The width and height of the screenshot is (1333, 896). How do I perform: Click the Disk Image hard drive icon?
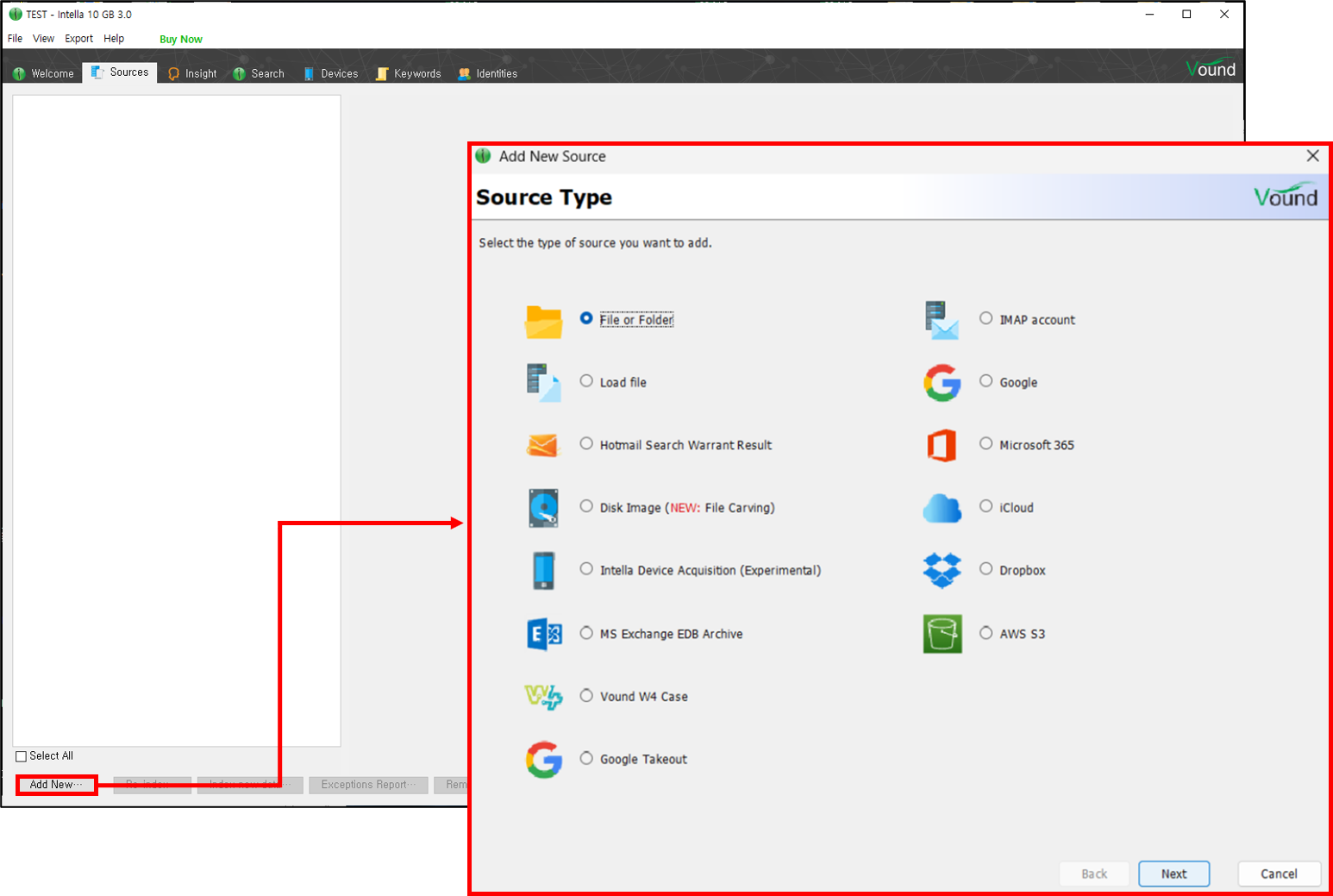click(543, 508)
